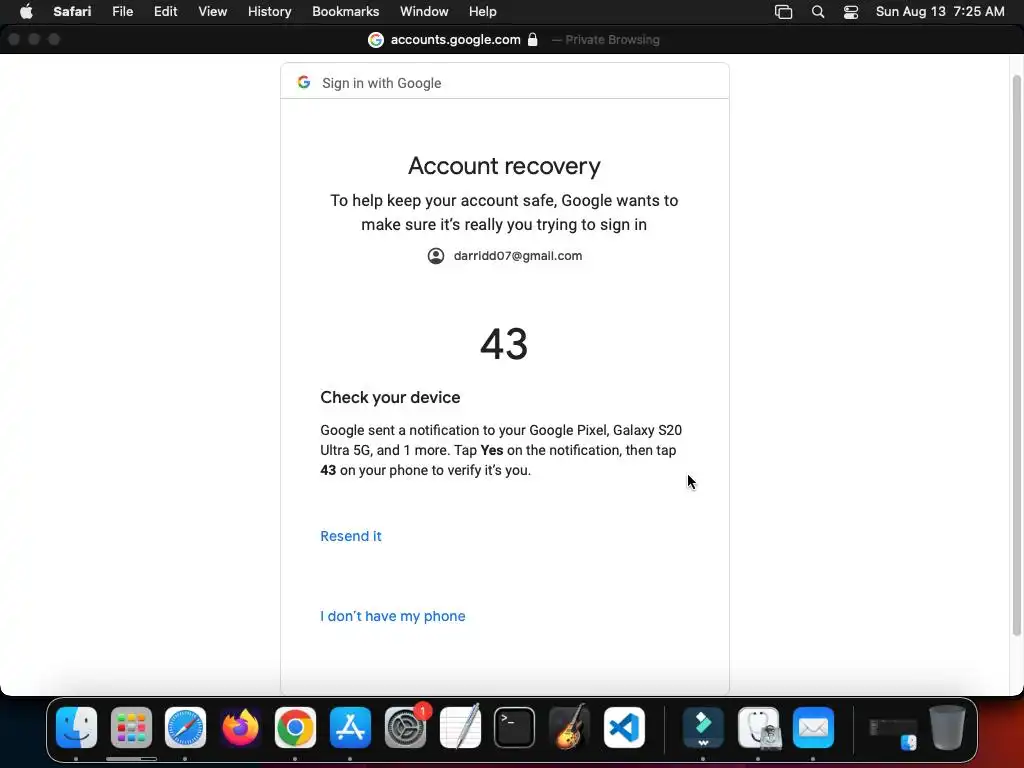1024x768 pixels.
Task: Click the Stage Manager windows icon in menu bar
Action: coord(783,12)
